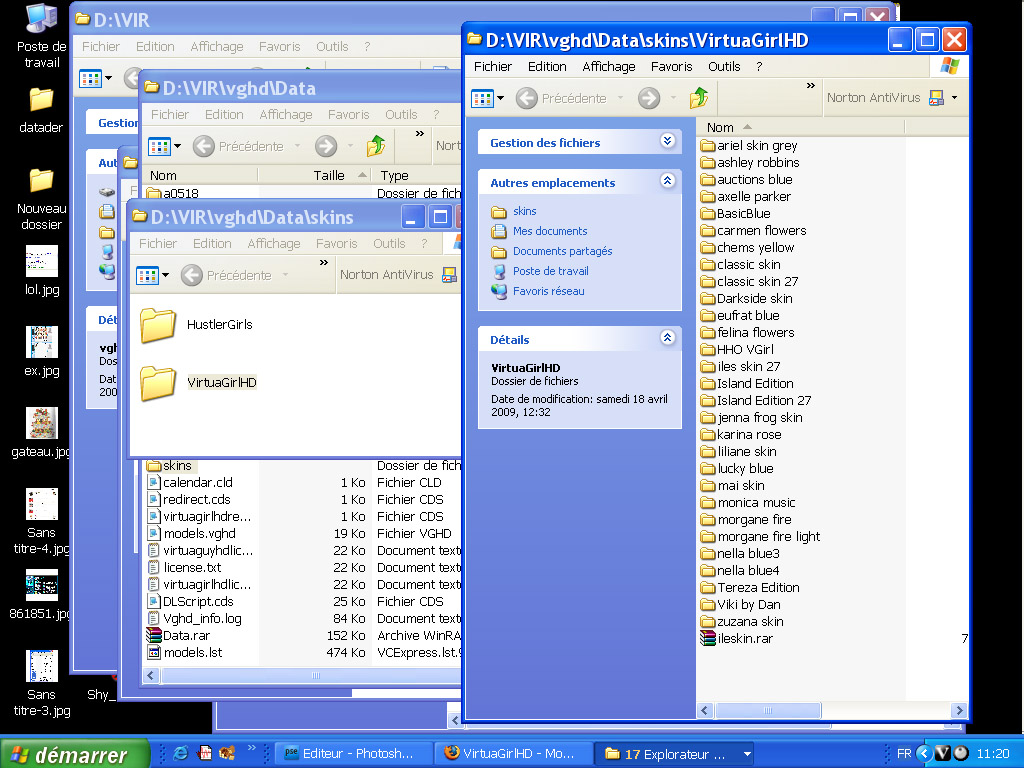Sort files by the Nom column header
This screenshot has width=1024, height=768.
(720, 127)
